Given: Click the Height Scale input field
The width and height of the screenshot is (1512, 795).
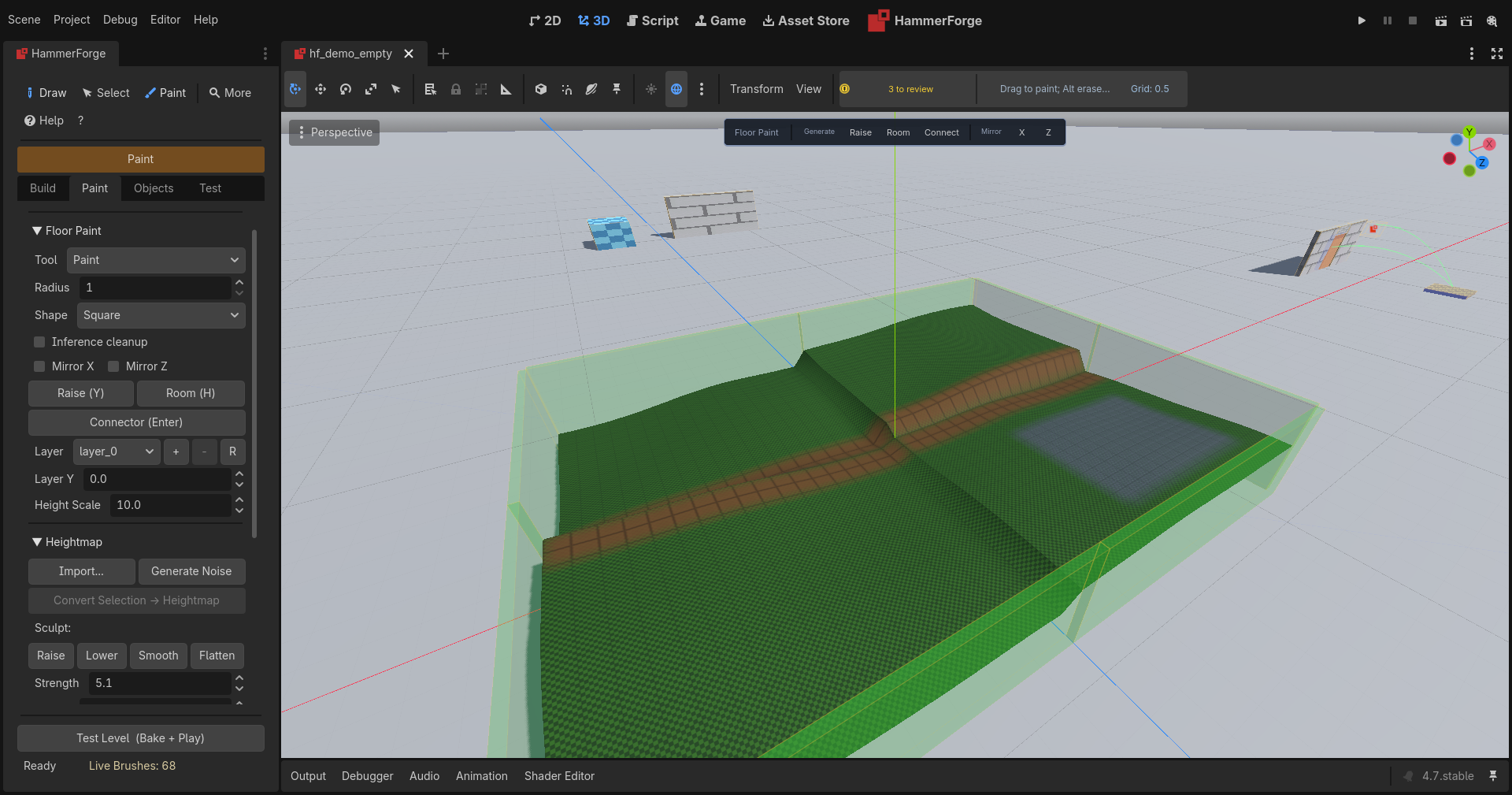Looking at the screenshot, I should [171, 505].
